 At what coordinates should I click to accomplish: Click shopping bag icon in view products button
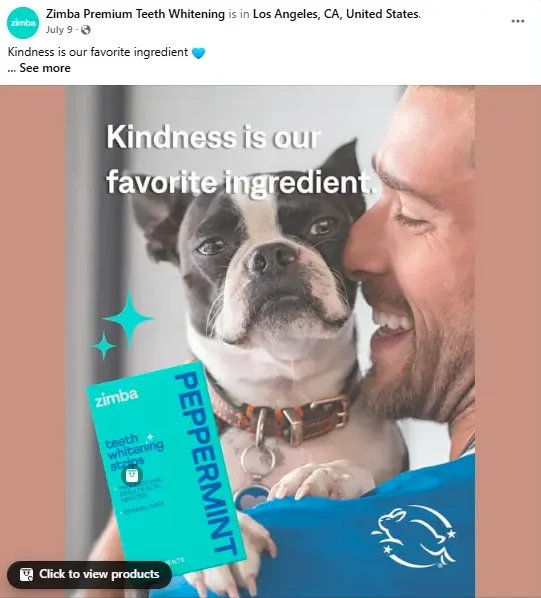pyautogui.click(x=26, y=574)
